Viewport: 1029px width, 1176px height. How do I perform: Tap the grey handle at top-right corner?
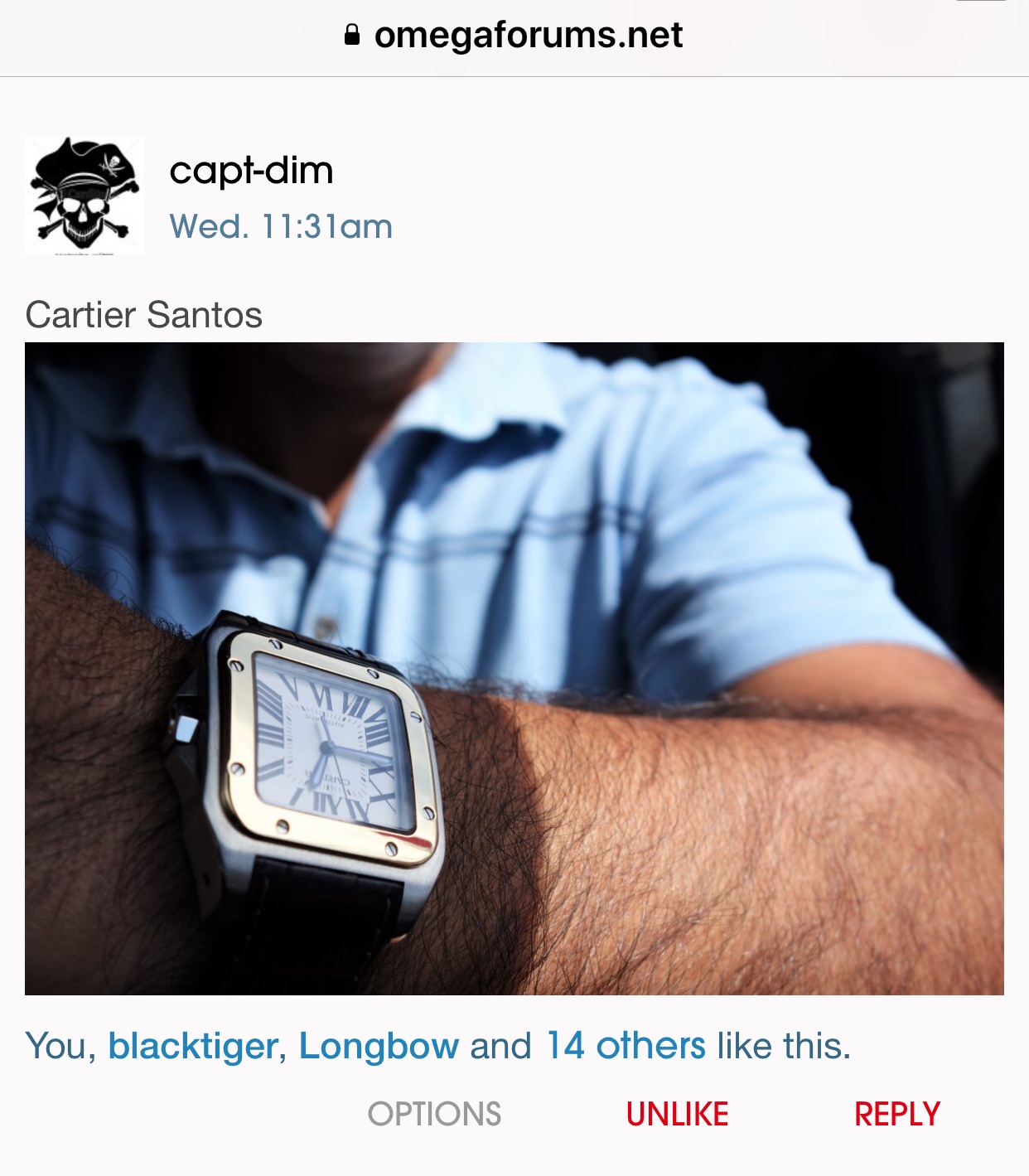click(981, 2)
